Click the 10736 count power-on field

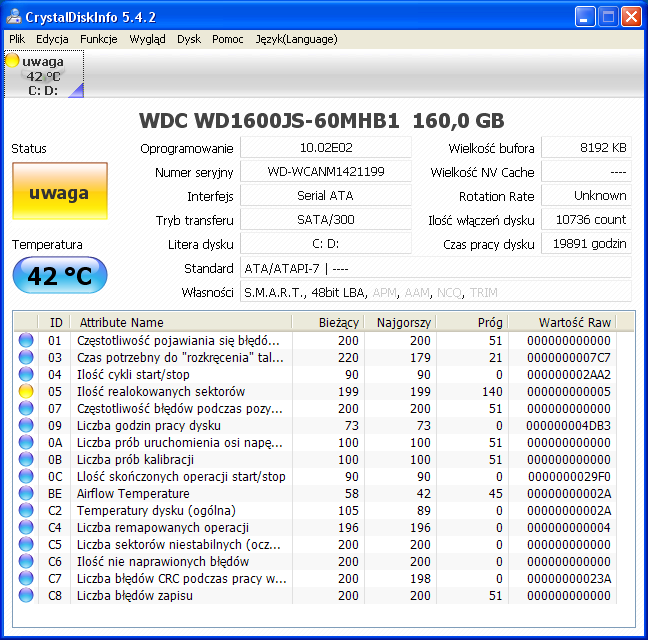tap(586, 219)
